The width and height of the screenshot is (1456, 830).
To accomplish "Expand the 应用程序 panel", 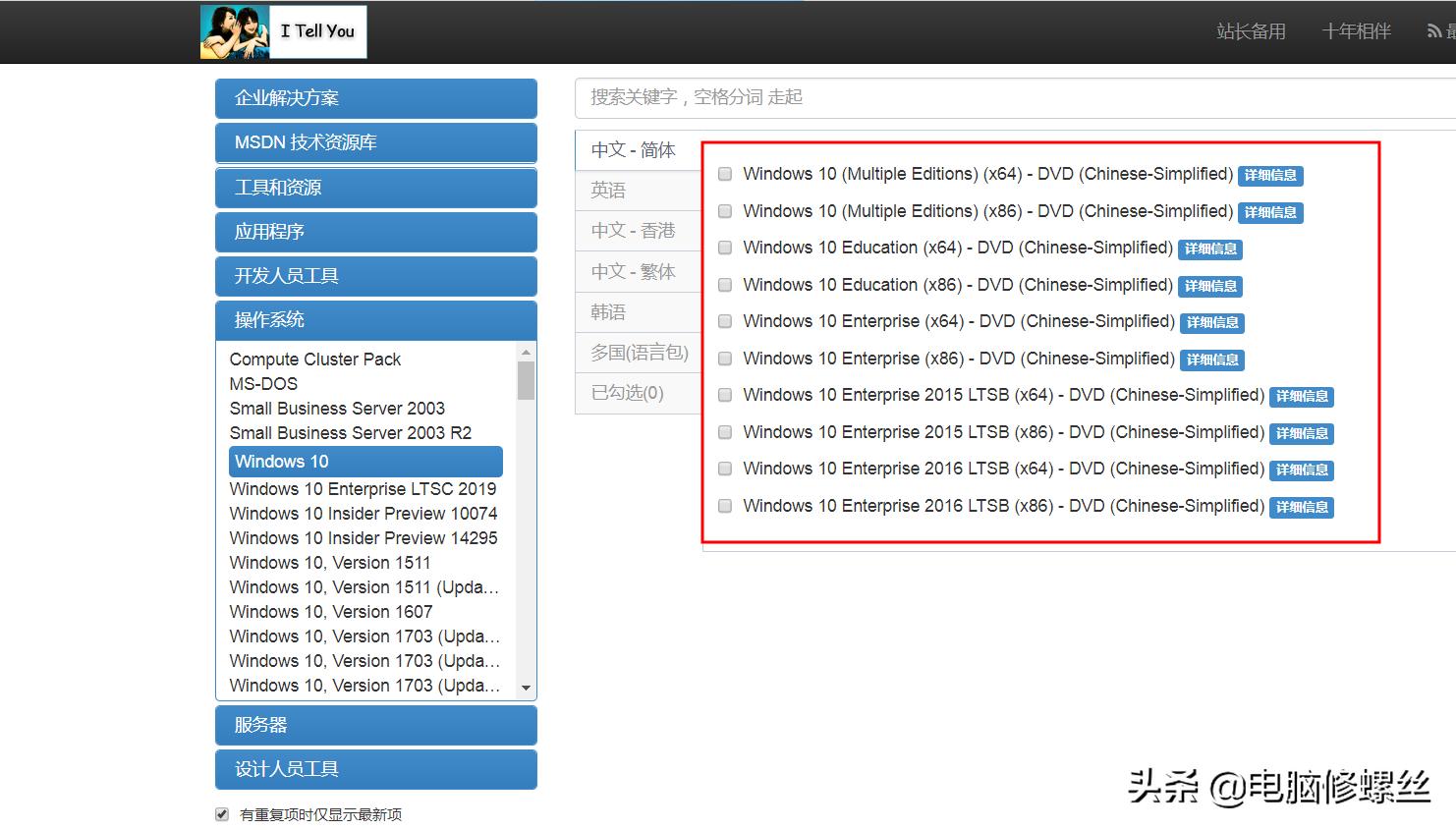I will tap(376, 232).
